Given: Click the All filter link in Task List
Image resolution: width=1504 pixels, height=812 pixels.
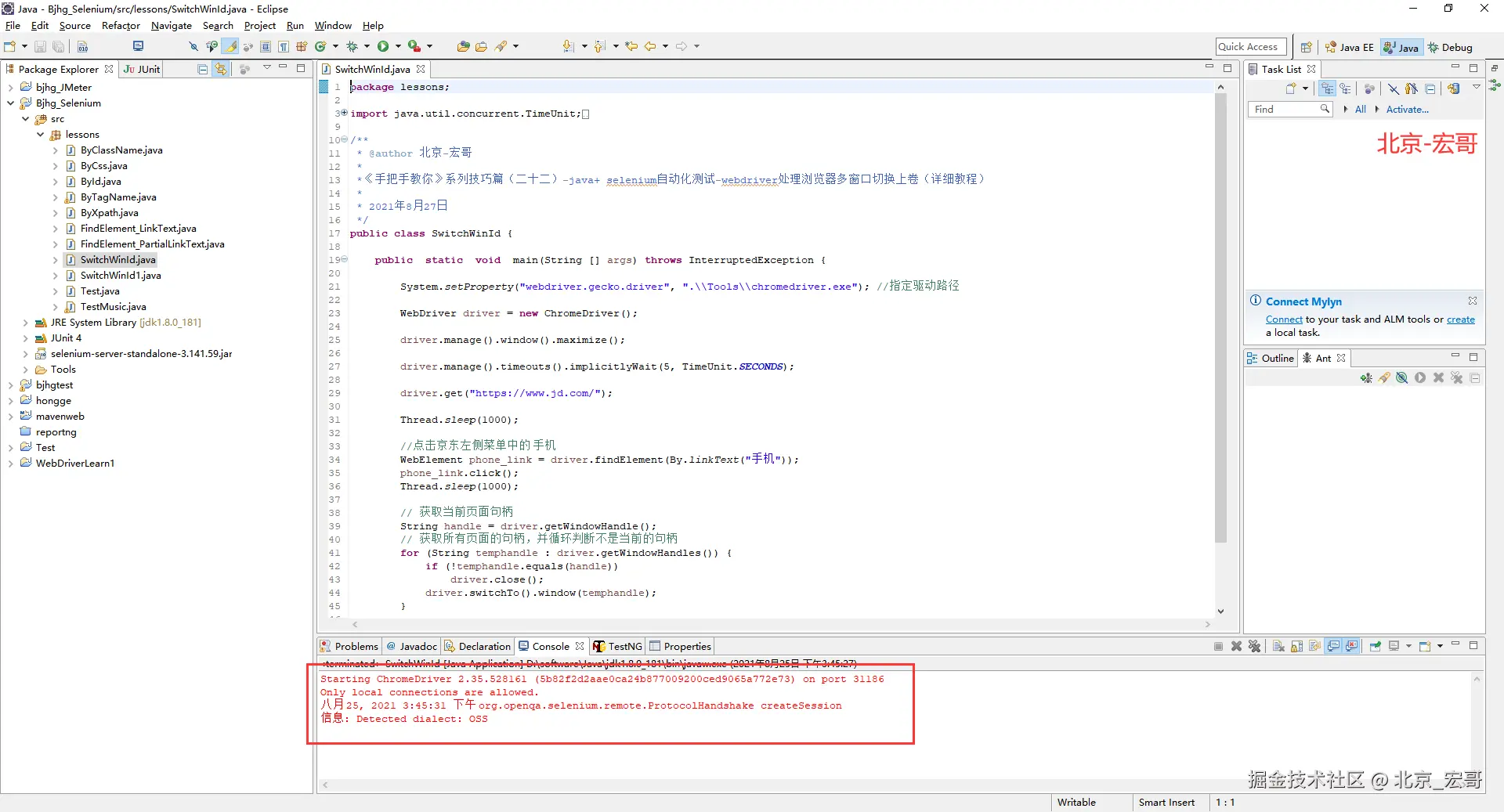Looking at the screenshot, I should pyautogui.click(x=1361, y=110).
